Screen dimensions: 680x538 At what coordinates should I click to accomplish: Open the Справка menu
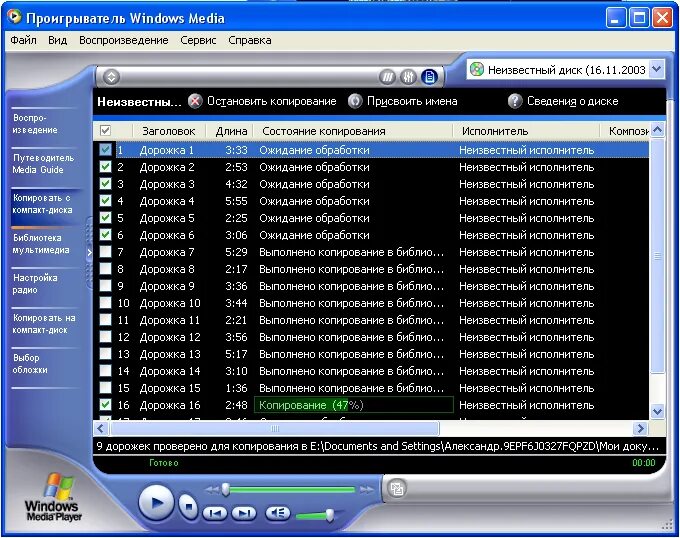[250, 40]
